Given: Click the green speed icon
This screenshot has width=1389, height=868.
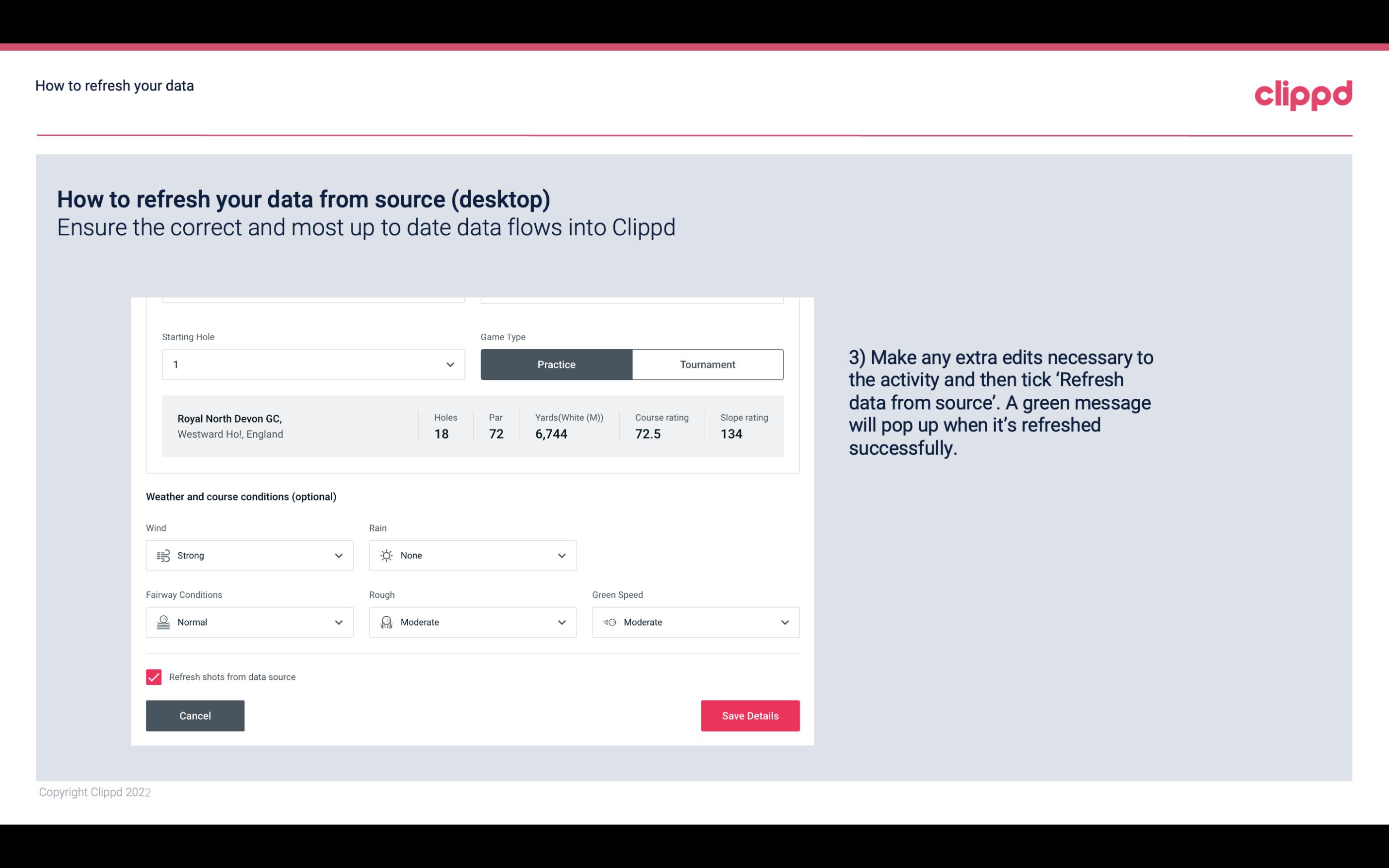Looking at the screenshot, I should 610,622.
